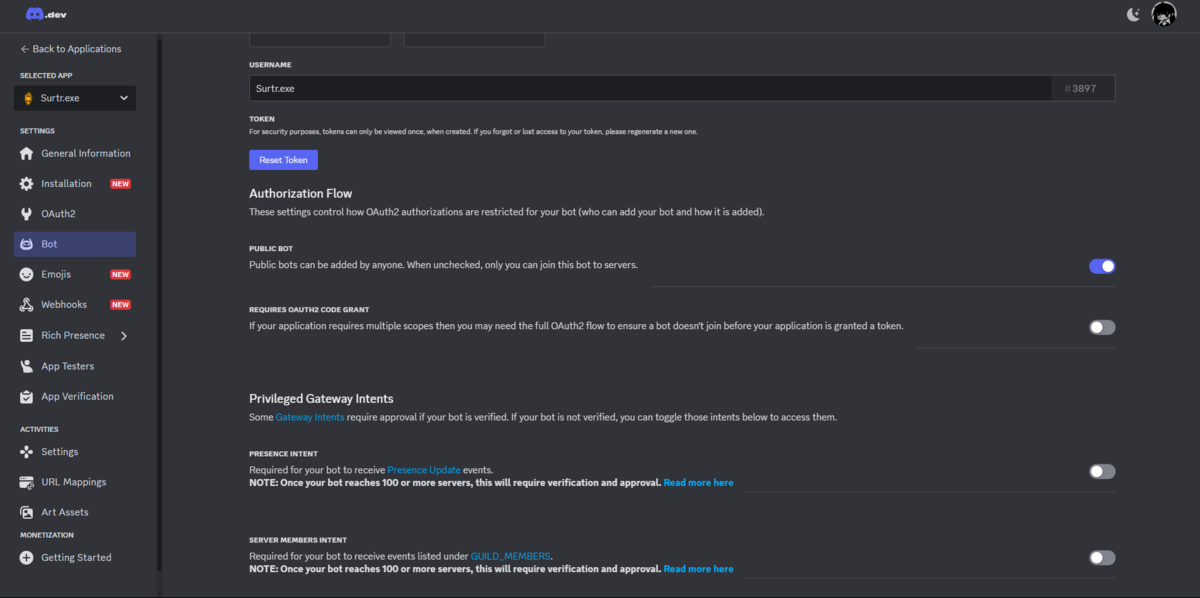Click Read more here under Server Members Intent
Image resolution: width=1200 pixels, height=598 pixels.
698,569
